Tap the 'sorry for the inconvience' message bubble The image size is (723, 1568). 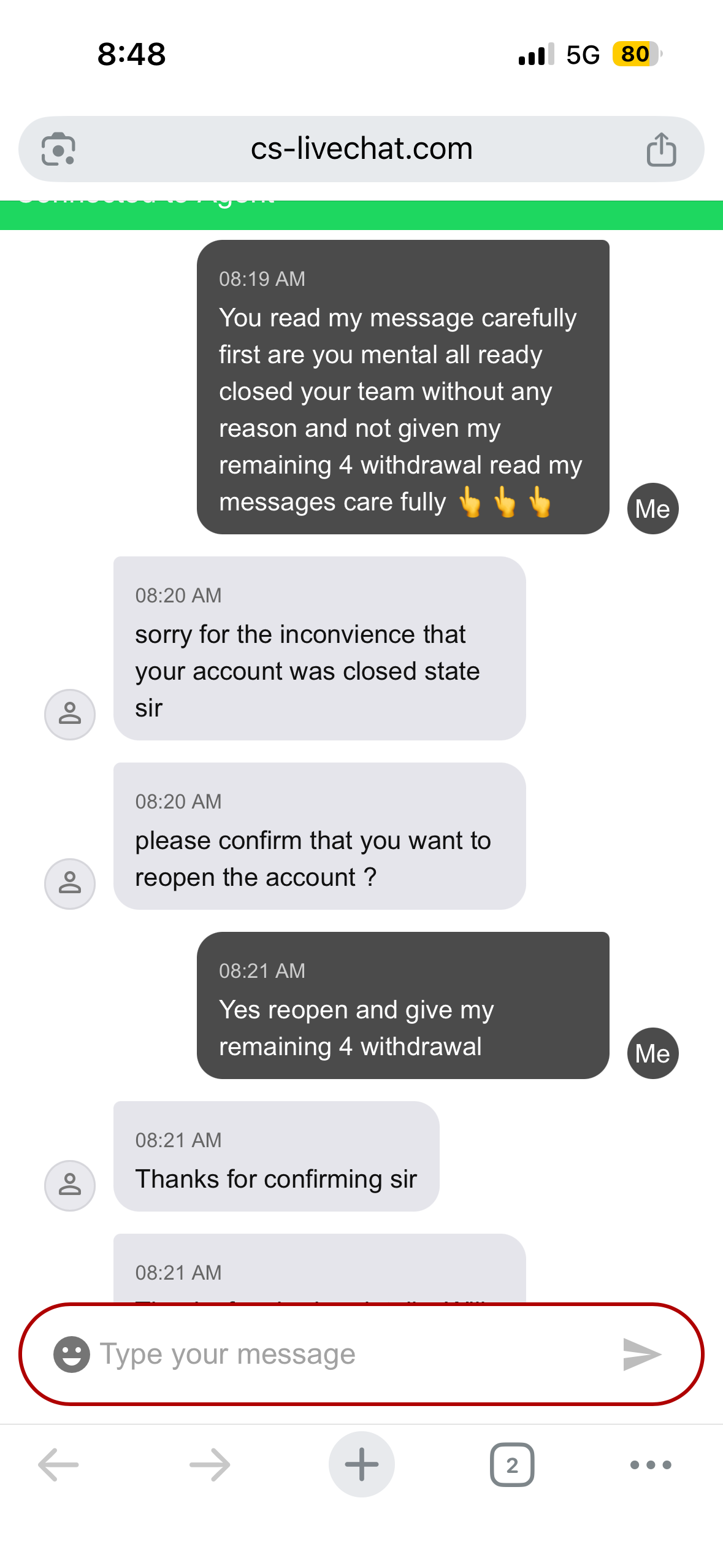319,649
